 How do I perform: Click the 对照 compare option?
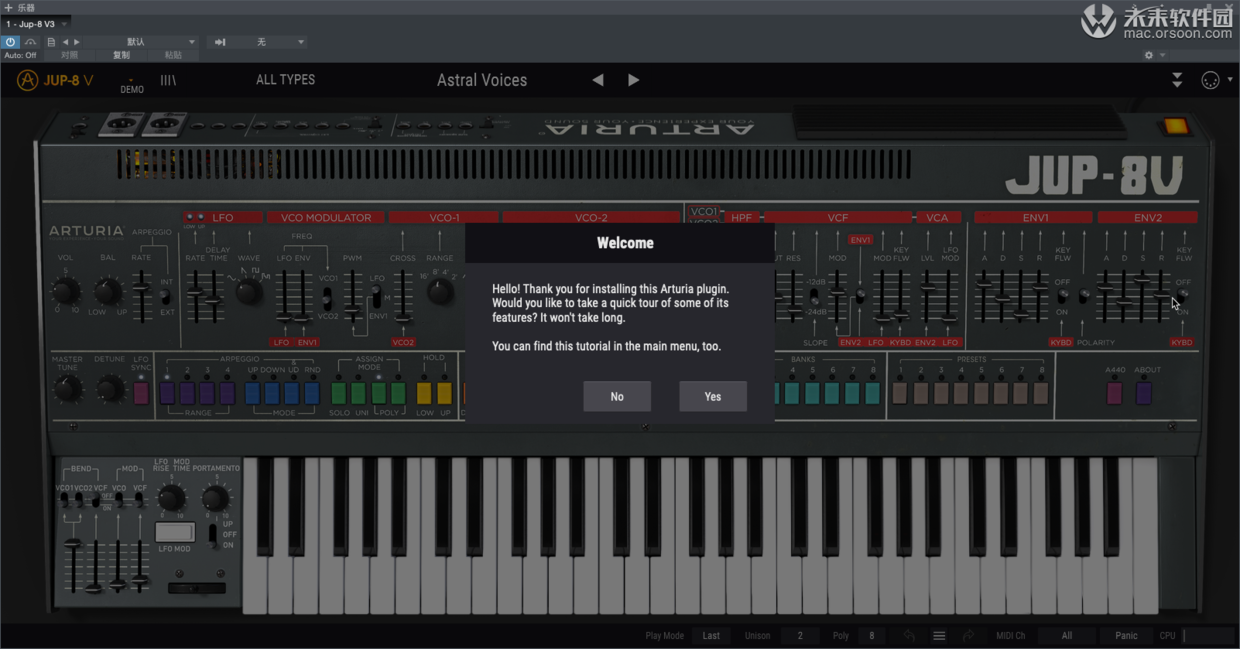tap(69, 56)
